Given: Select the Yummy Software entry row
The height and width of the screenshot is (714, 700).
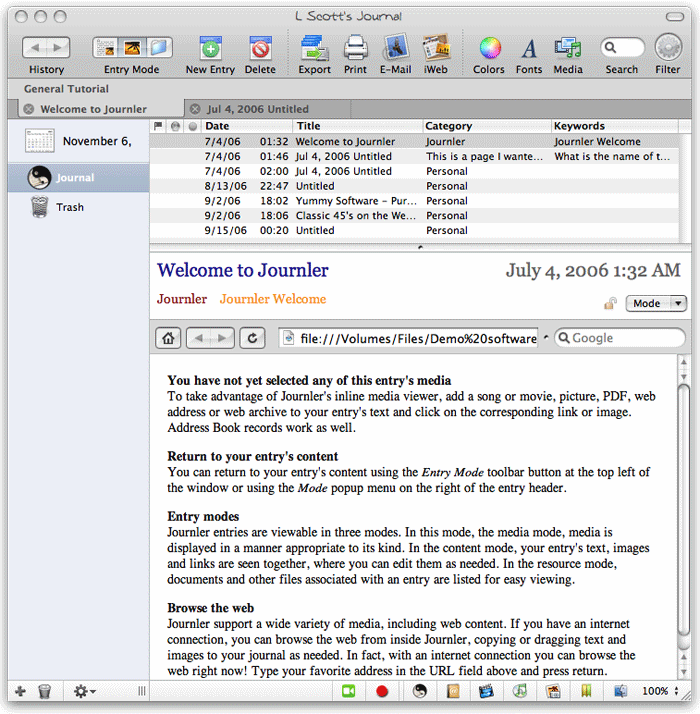Looking at the screenshot, I should click(414, 201).
